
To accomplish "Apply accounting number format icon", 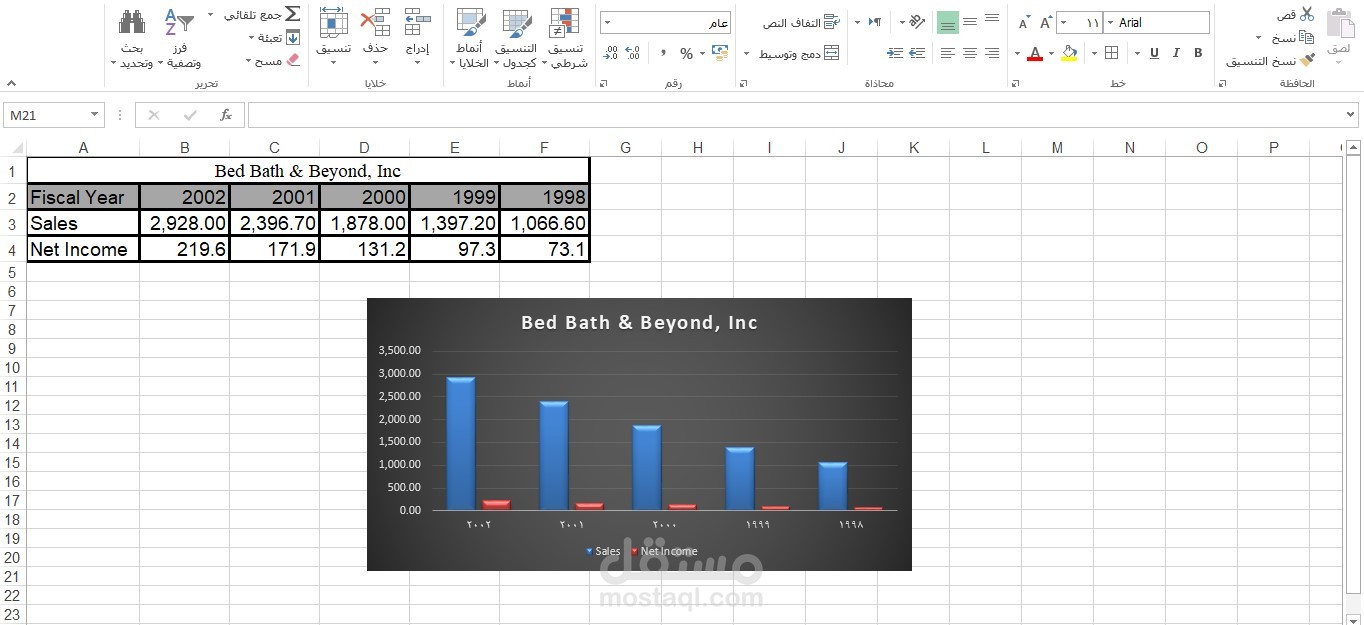I will pos(720,53).
